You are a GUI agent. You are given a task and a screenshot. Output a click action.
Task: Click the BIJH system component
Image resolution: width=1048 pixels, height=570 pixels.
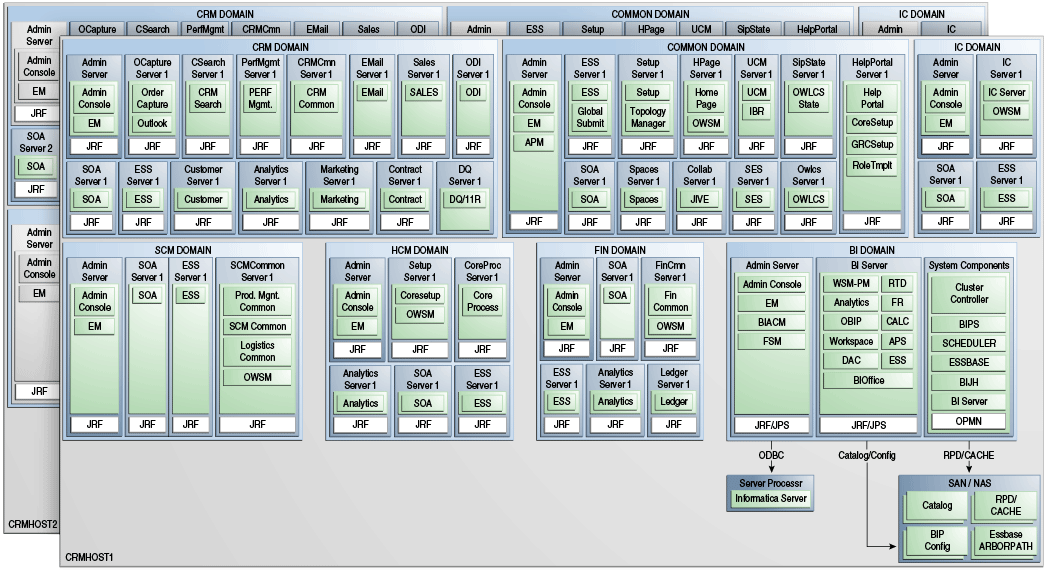coord(969,382)
